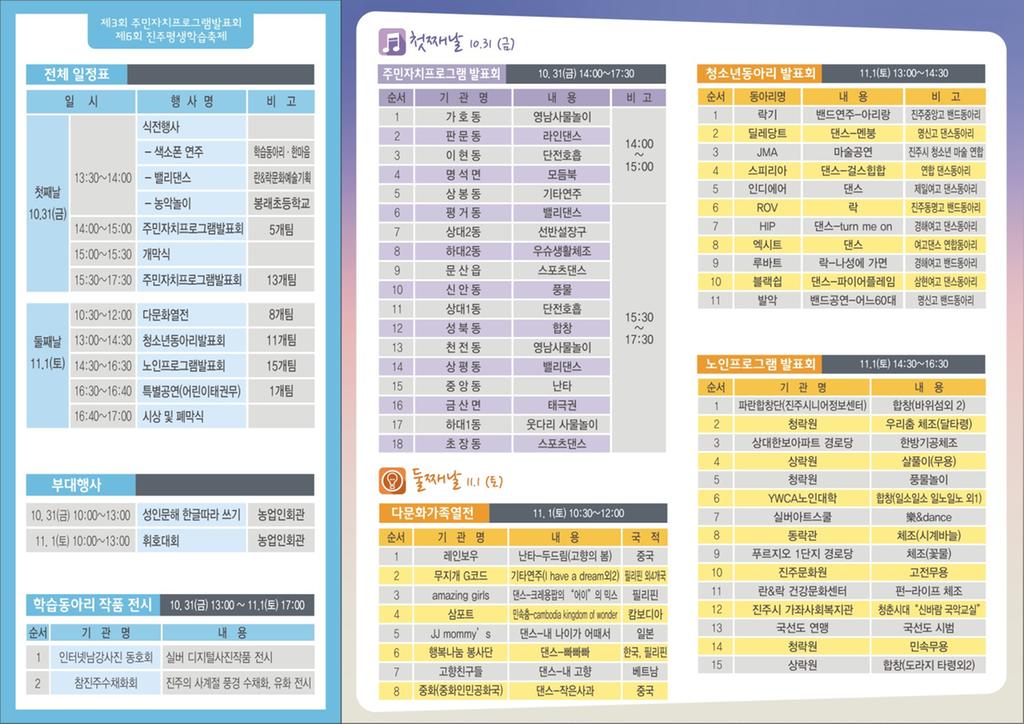Select the 농악놀이 entry in schedule

pyautogui.click(x=191, y=204)
